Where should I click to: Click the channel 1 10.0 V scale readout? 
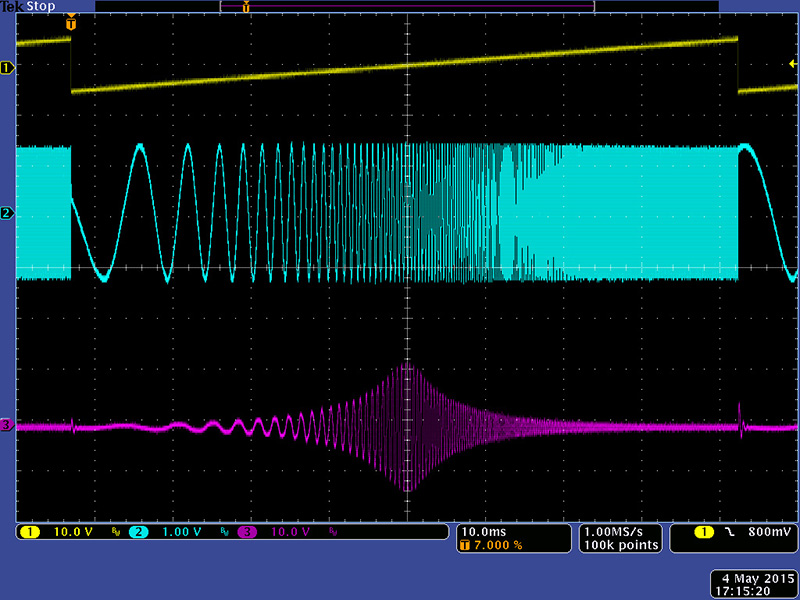(x=71, y=532)
